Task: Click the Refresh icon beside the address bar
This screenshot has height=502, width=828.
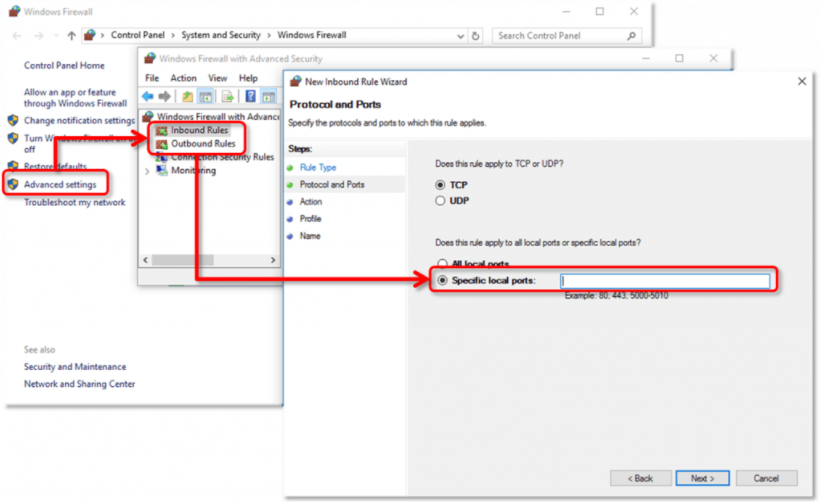Action: coord(476,36)
